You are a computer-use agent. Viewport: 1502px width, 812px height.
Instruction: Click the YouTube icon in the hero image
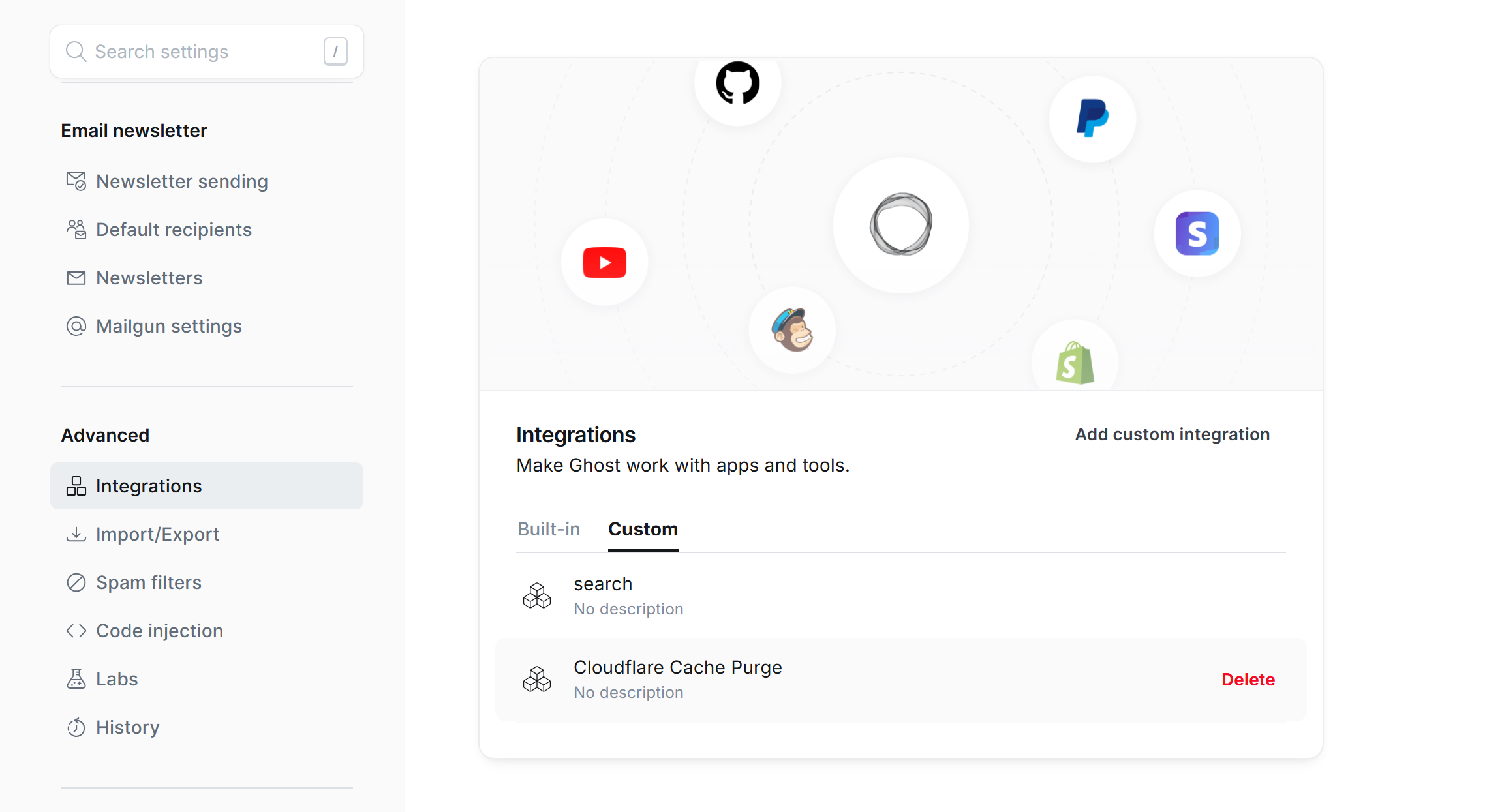click(604, 262)
